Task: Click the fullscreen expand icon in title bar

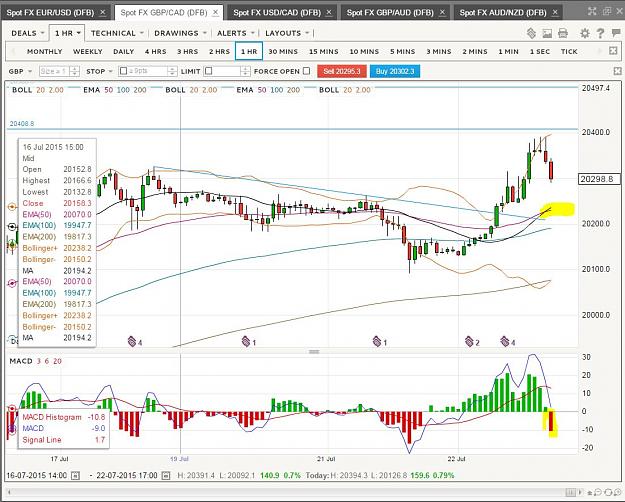Action: [x=592, y=12]
